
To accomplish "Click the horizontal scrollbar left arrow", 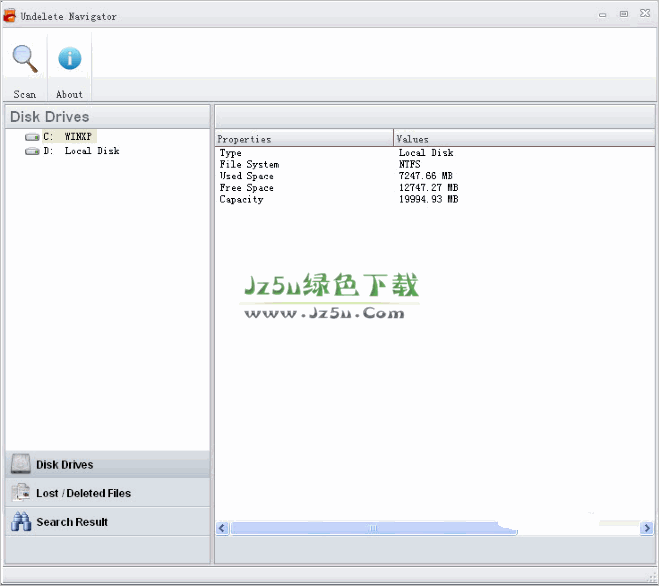I will pos(223,527).
